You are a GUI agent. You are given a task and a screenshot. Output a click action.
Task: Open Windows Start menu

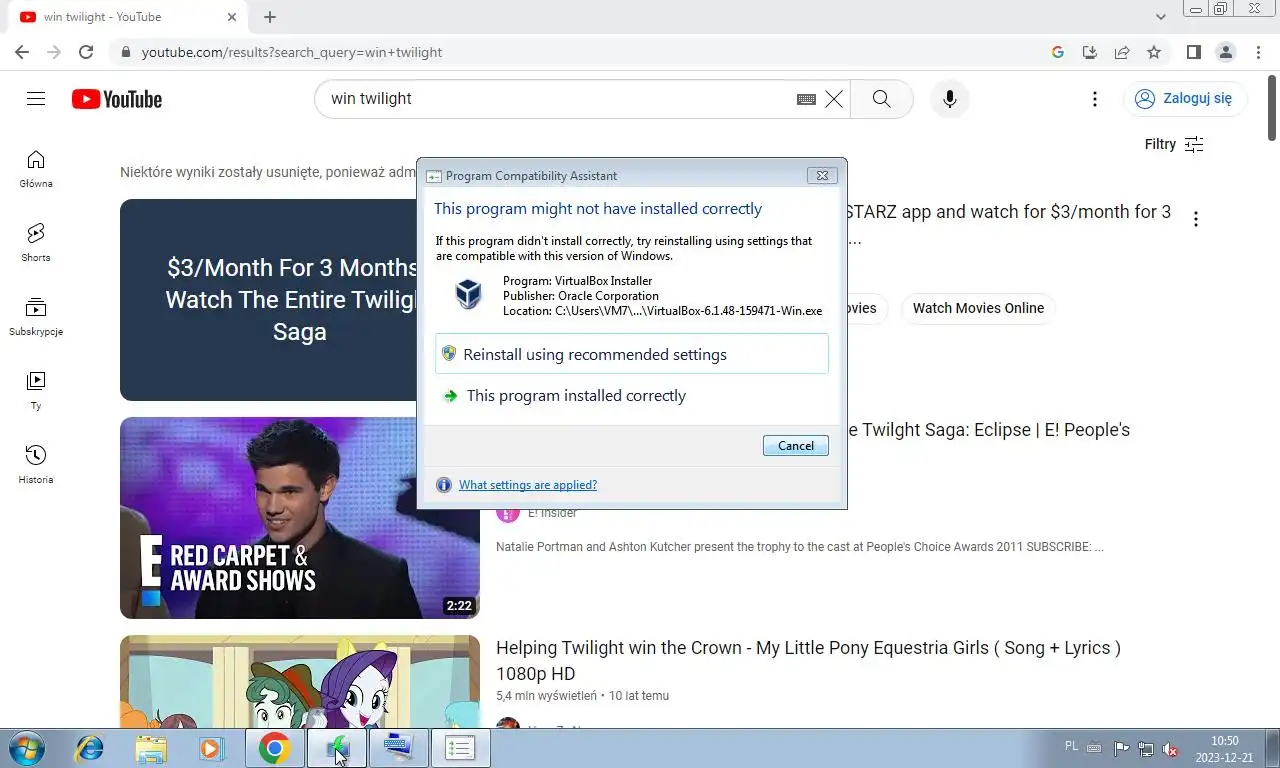[x=27, y=748]
